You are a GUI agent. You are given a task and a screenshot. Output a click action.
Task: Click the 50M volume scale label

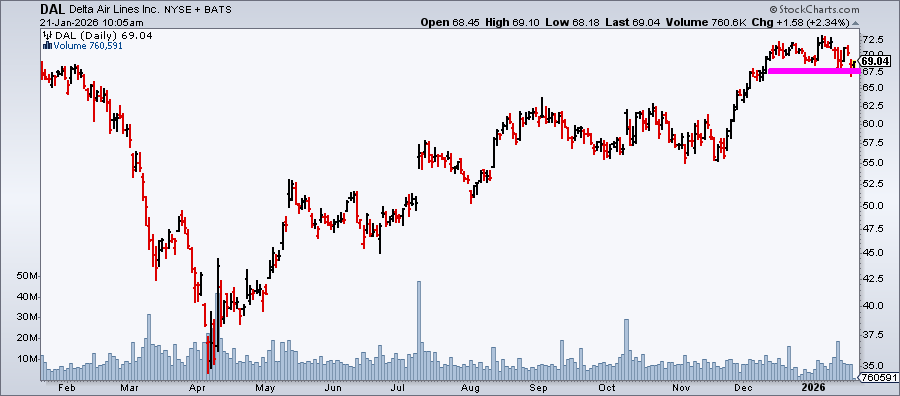[x=28, y=276]
